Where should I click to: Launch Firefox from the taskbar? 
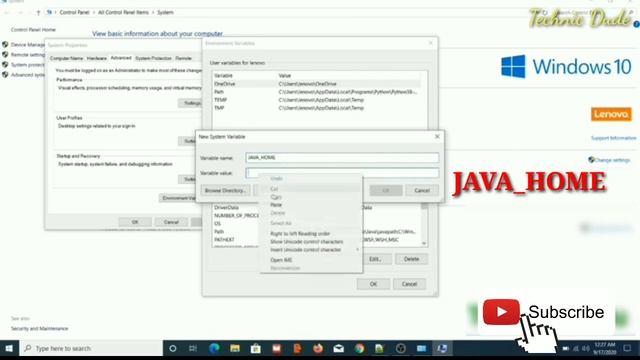tap(318, 348)
